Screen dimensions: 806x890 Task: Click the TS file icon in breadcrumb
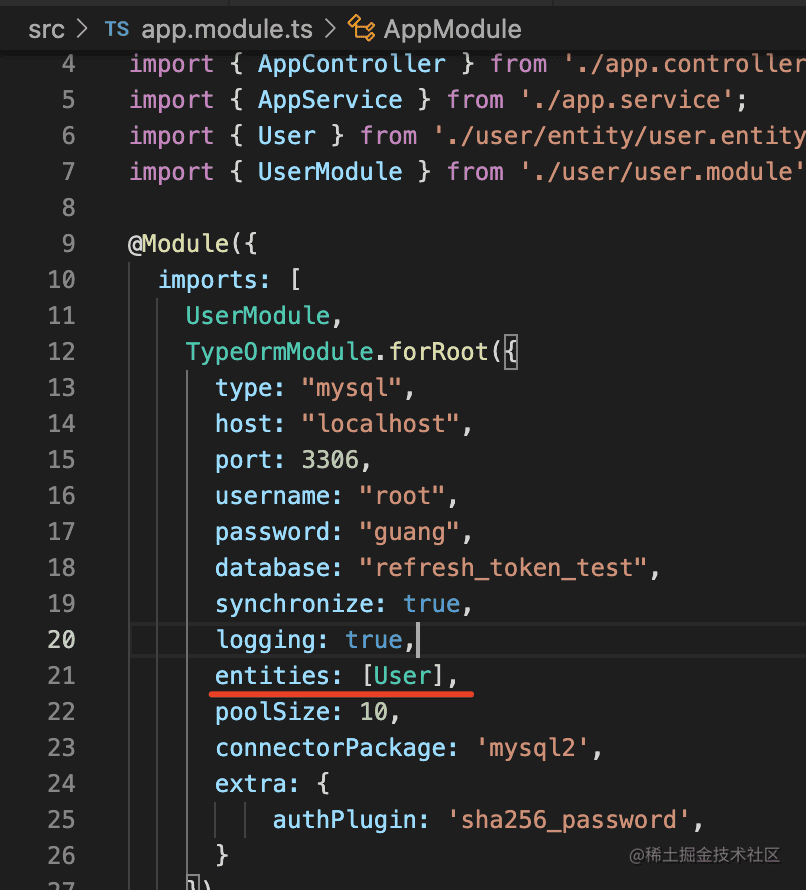click(117, 29)
